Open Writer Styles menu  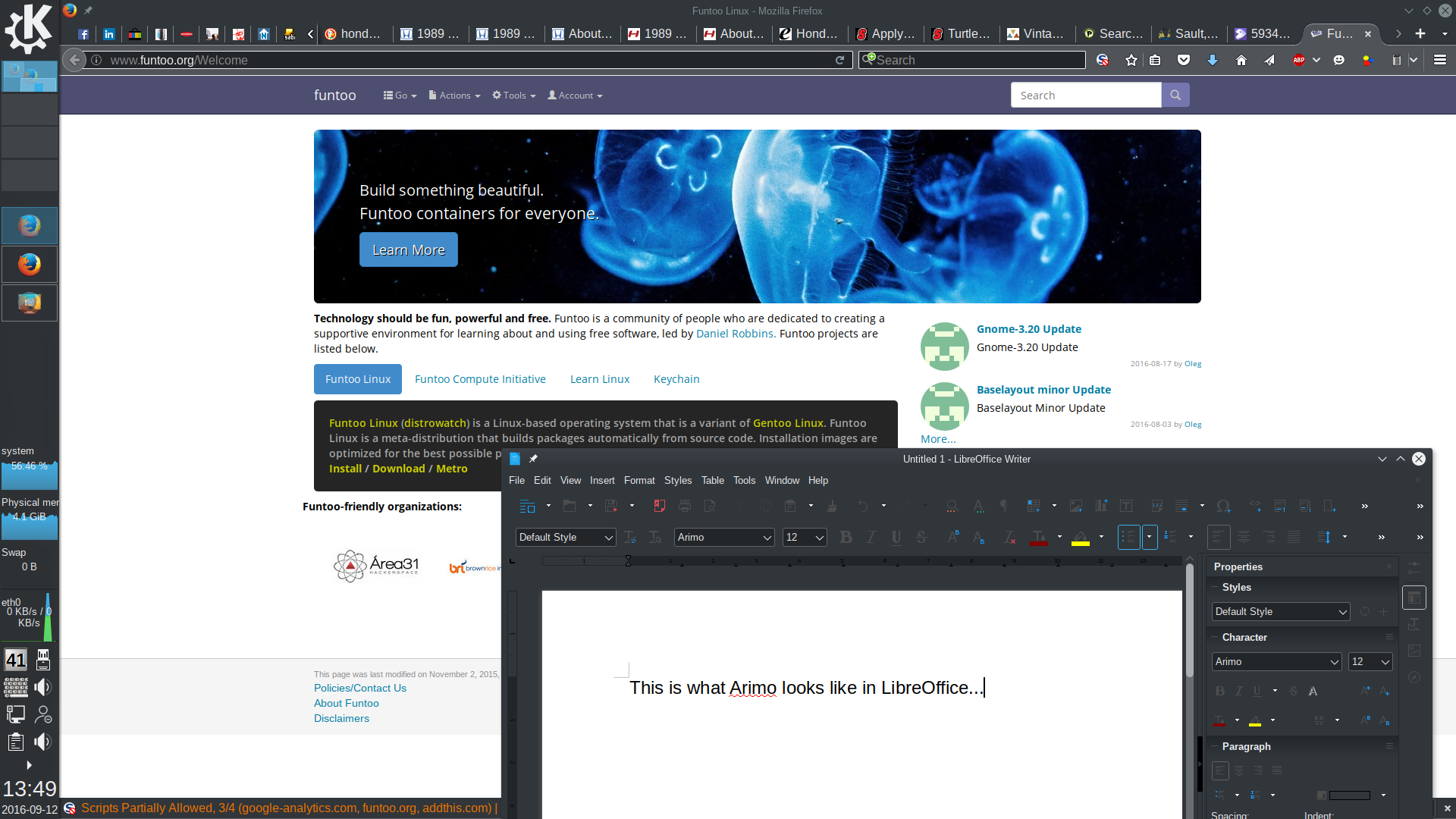(678, 481)
